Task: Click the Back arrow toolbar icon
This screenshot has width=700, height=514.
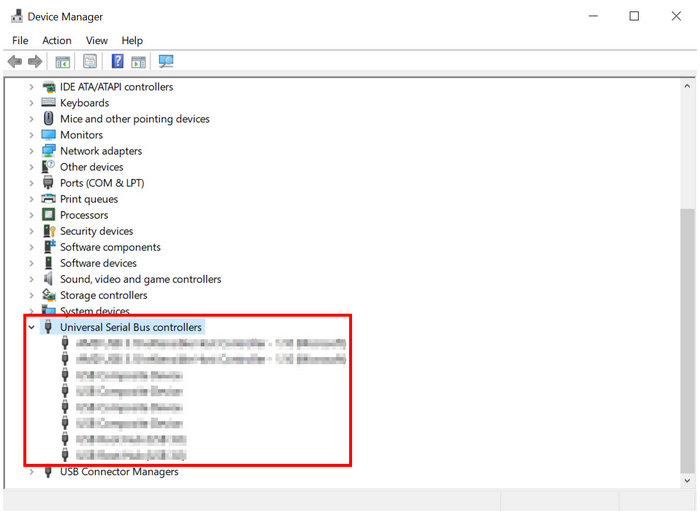Action: tap(14, 62)
